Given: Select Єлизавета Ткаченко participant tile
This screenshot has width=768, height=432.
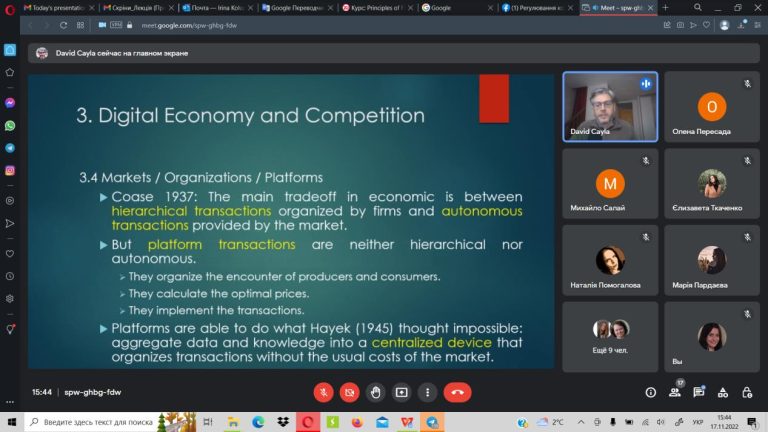Looking at the screenshot, I should pyautogui.click(x=712, y=184).
